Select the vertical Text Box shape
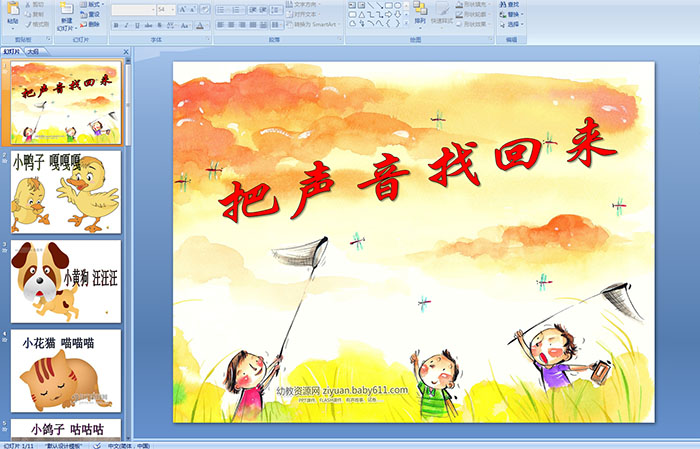This screenshot has width=700, height=449. (x=361, y=5)
